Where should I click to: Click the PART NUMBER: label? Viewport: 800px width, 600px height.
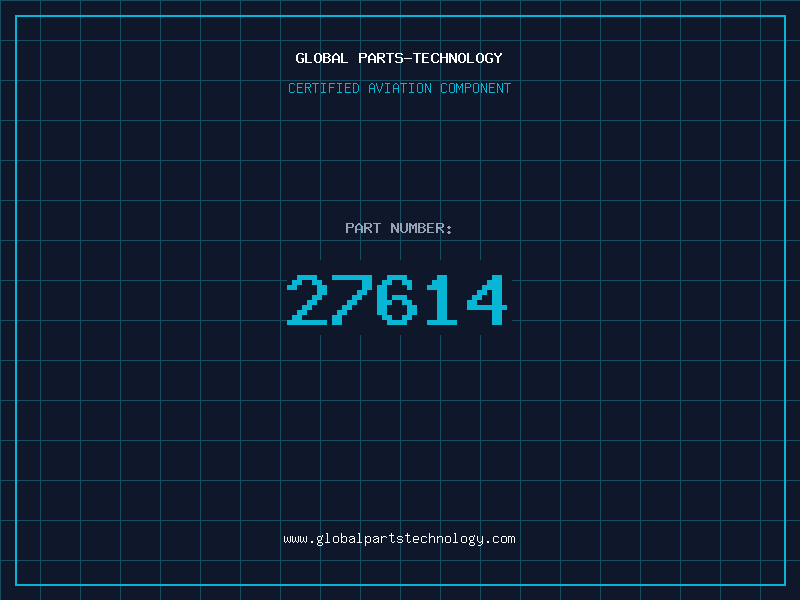(398, 228)
